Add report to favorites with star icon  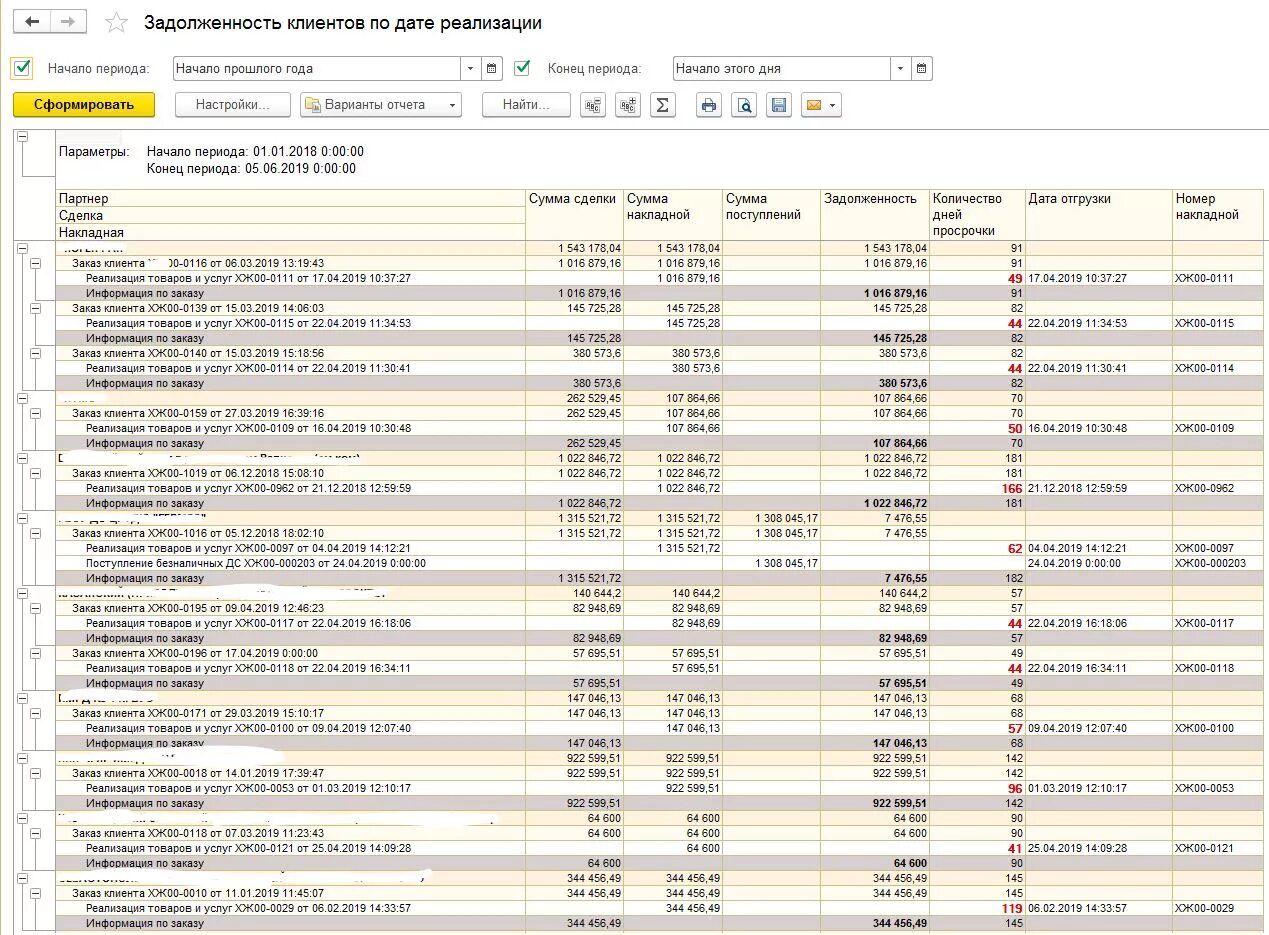tap(117, 22)
